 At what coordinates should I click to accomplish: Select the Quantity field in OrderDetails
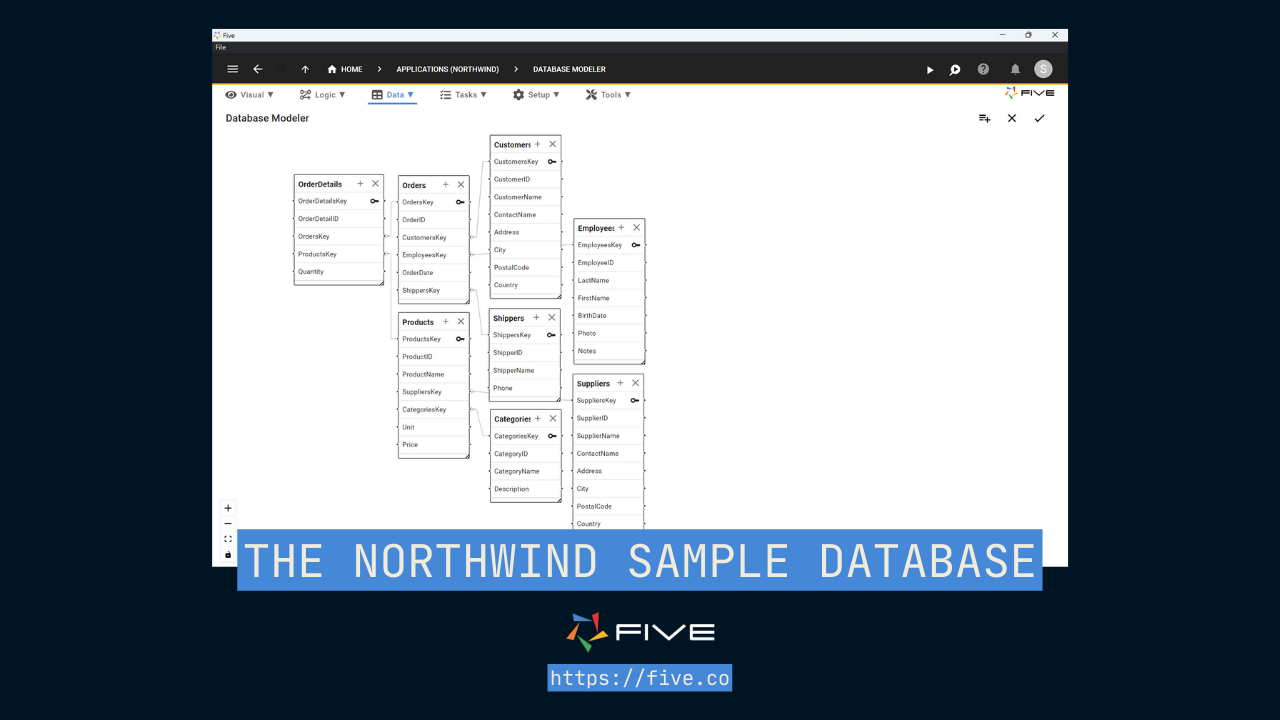click(339, 272)
